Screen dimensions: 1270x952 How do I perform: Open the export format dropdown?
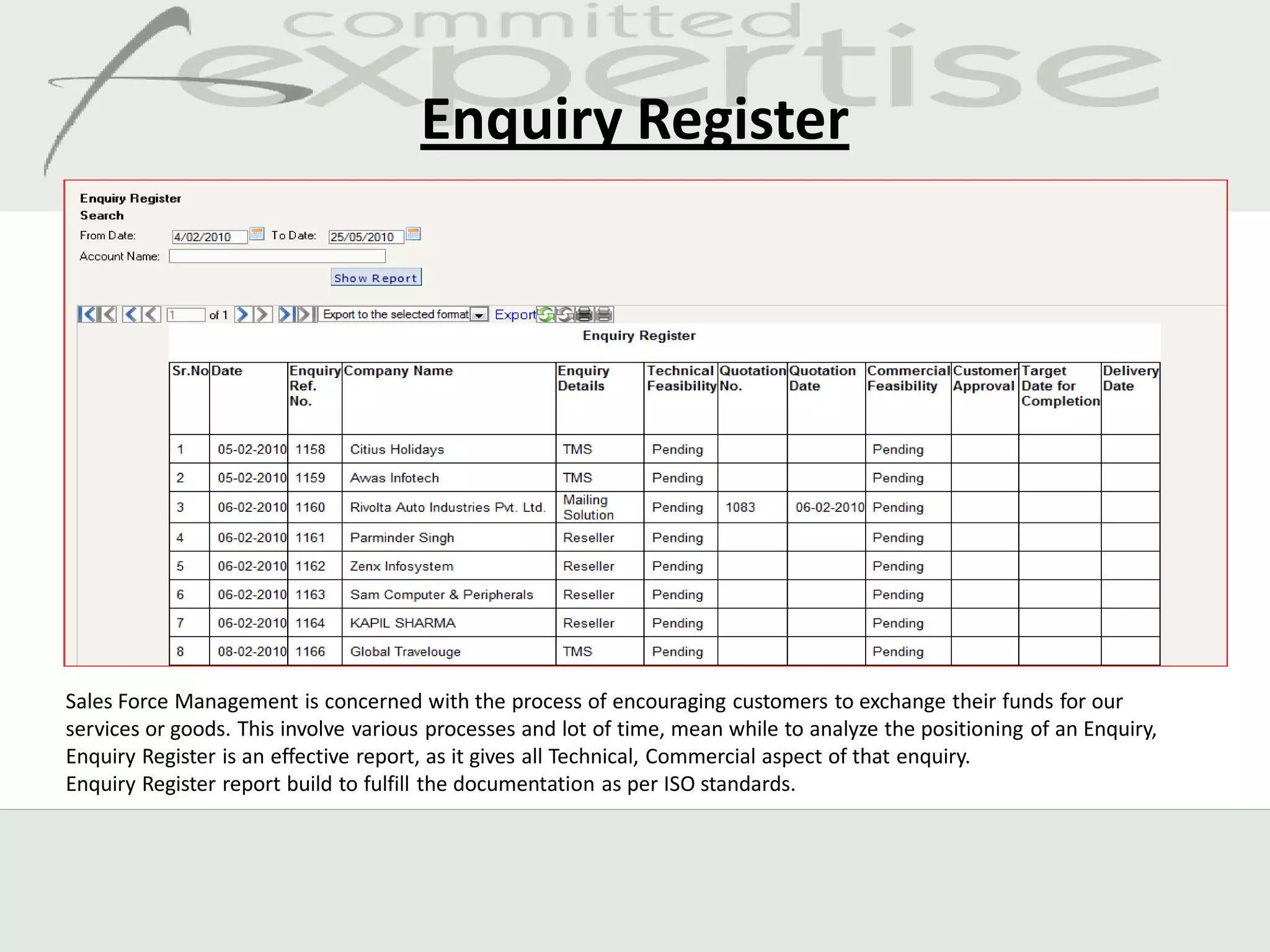tap(479, 315)
